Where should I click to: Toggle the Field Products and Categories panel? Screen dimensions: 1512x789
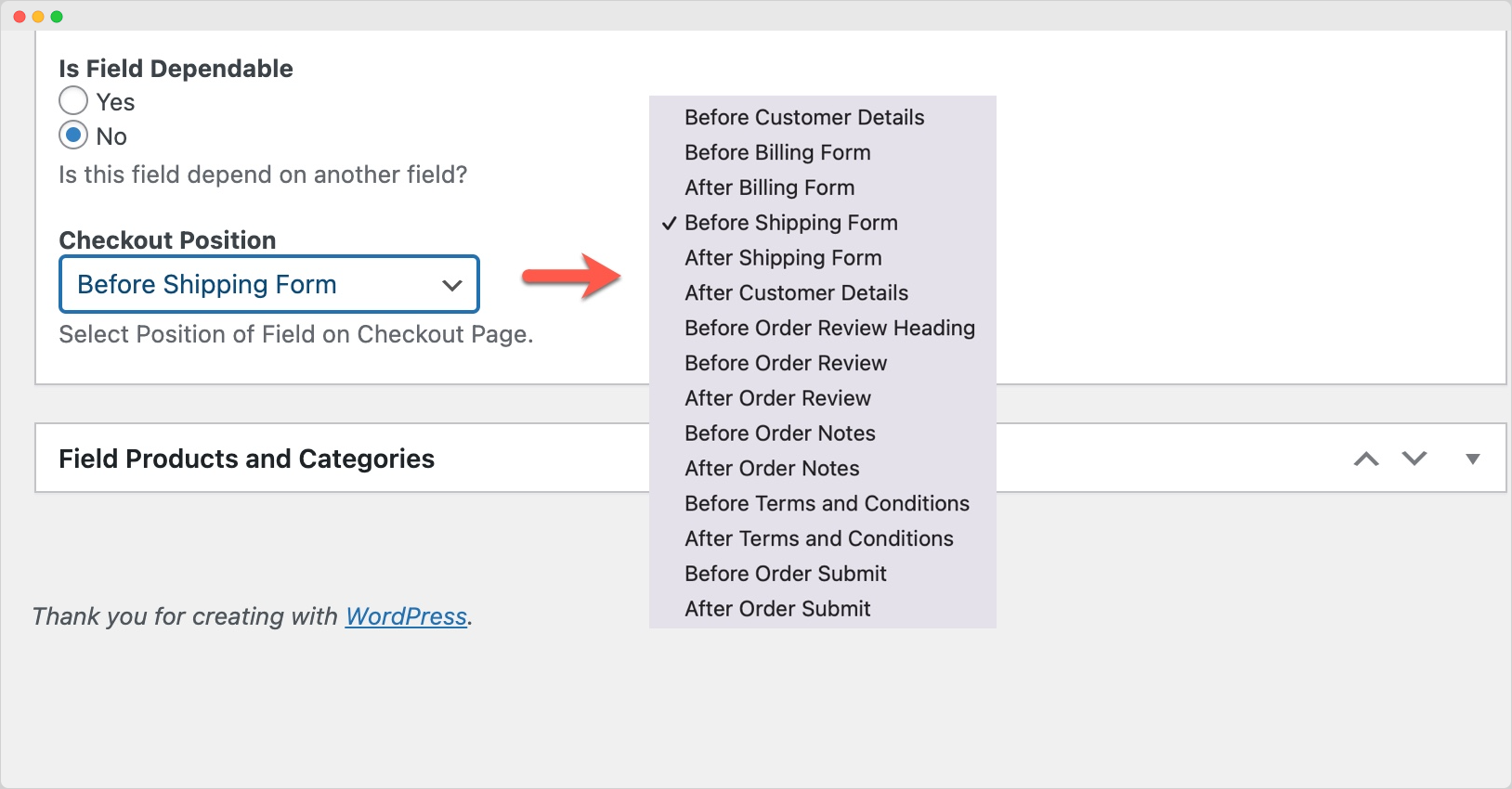1472,459
